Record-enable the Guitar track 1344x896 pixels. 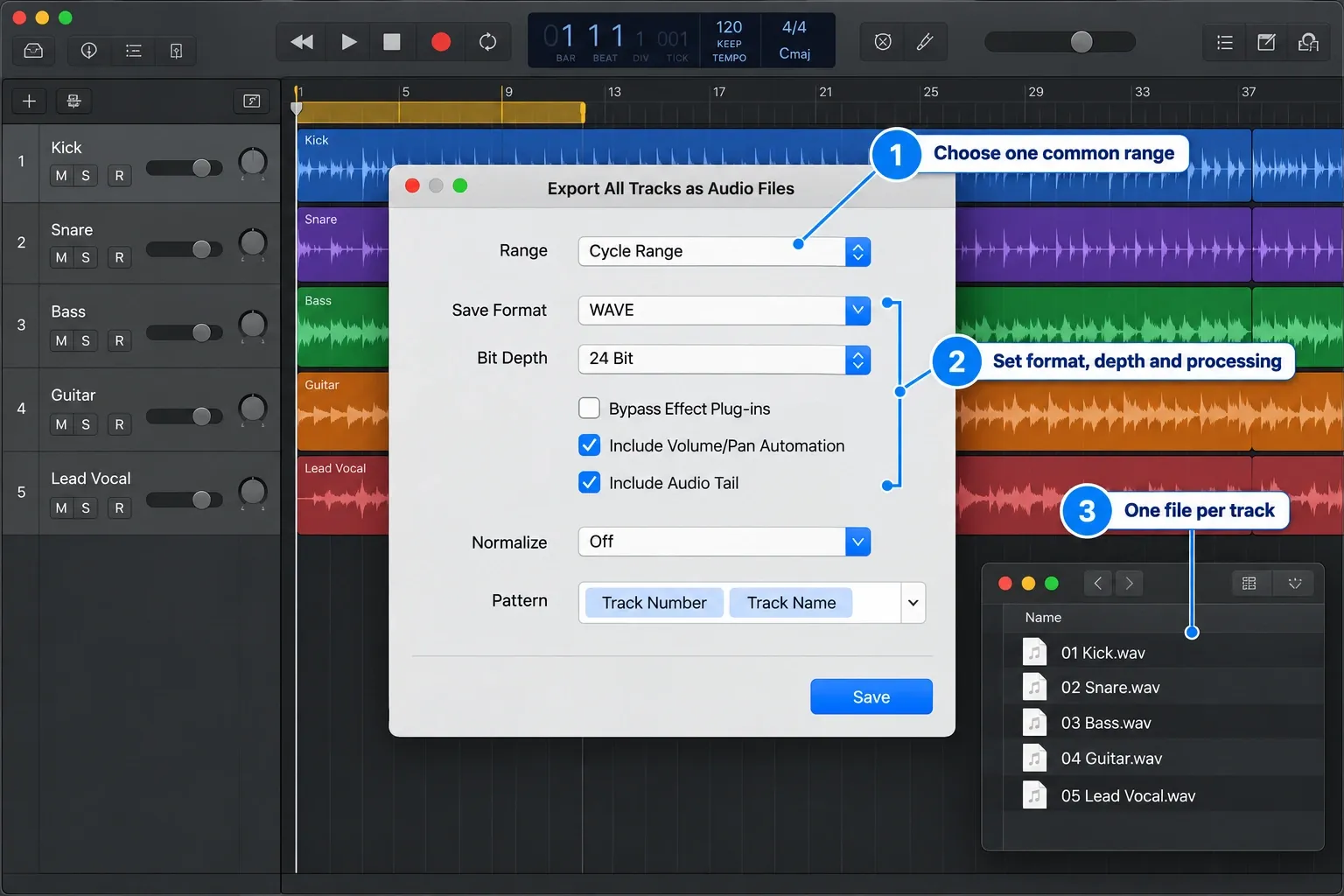[119, 424]
